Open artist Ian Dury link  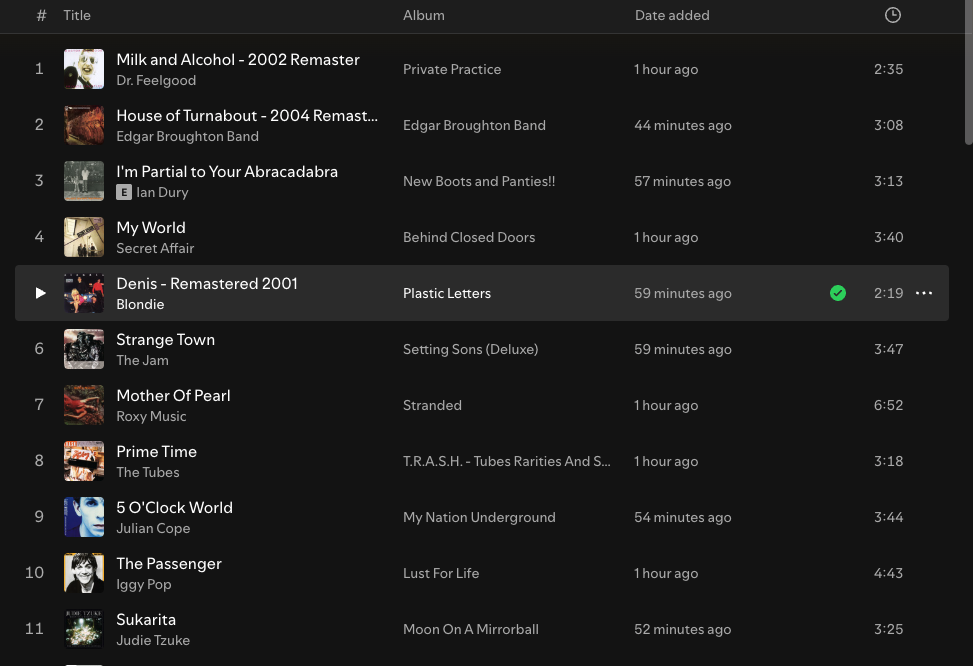(163, 192)
